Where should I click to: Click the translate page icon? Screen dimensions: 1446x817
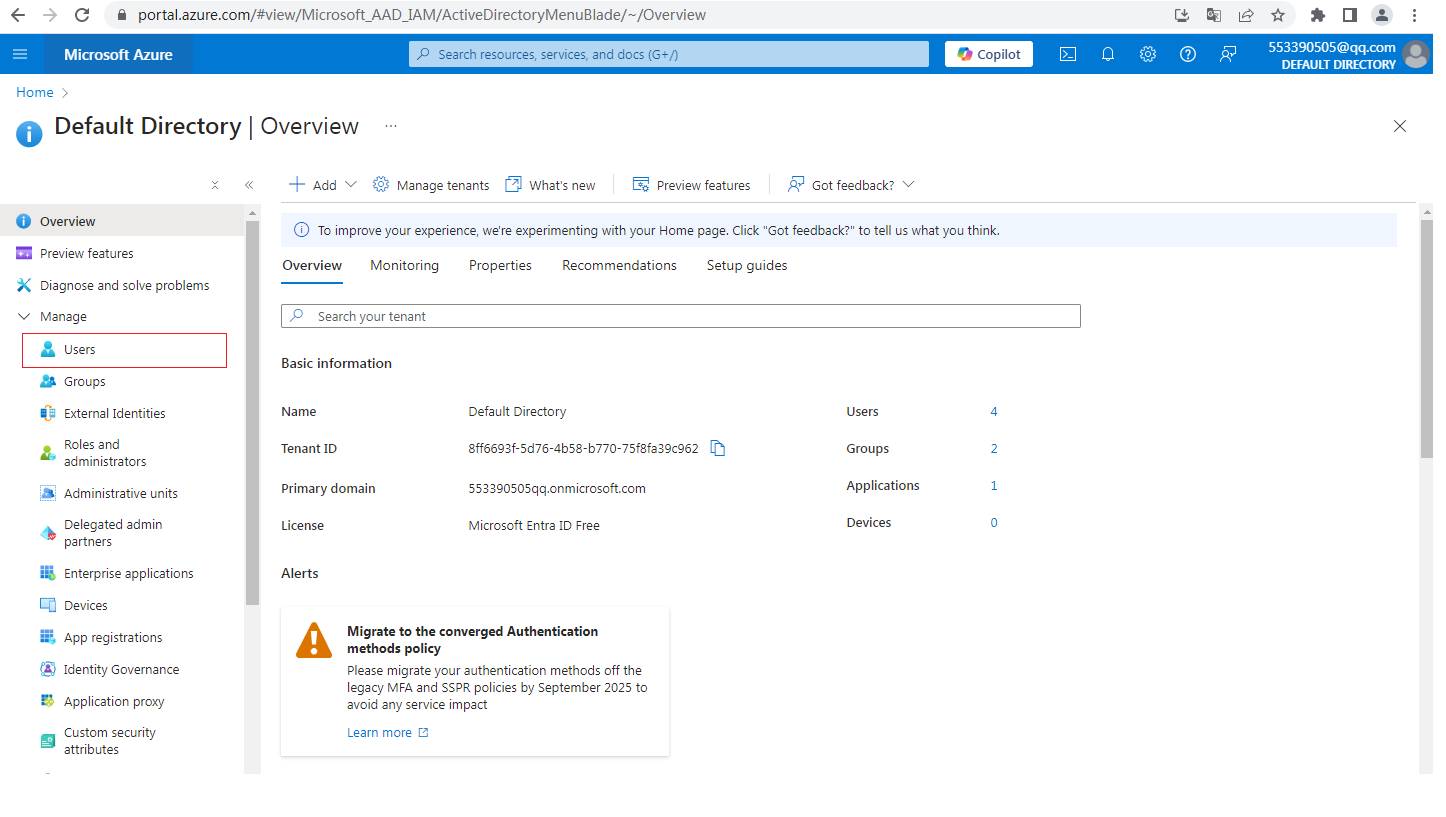pos(1214,15)
